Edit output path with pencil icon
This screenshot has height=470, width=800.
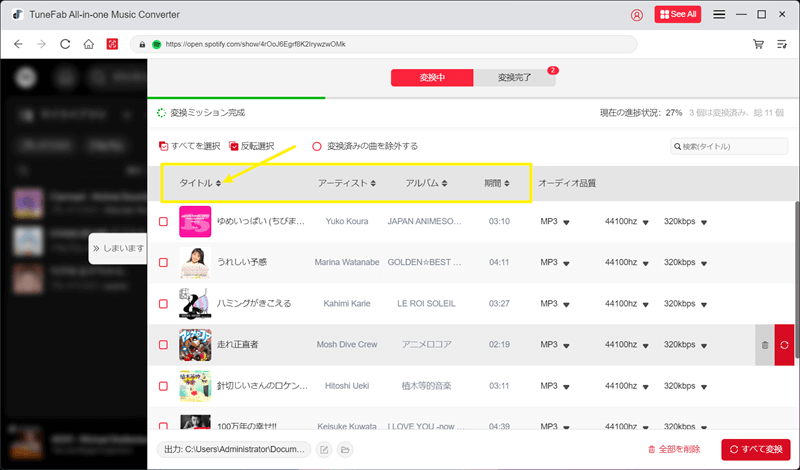click(x=324, y=450)
